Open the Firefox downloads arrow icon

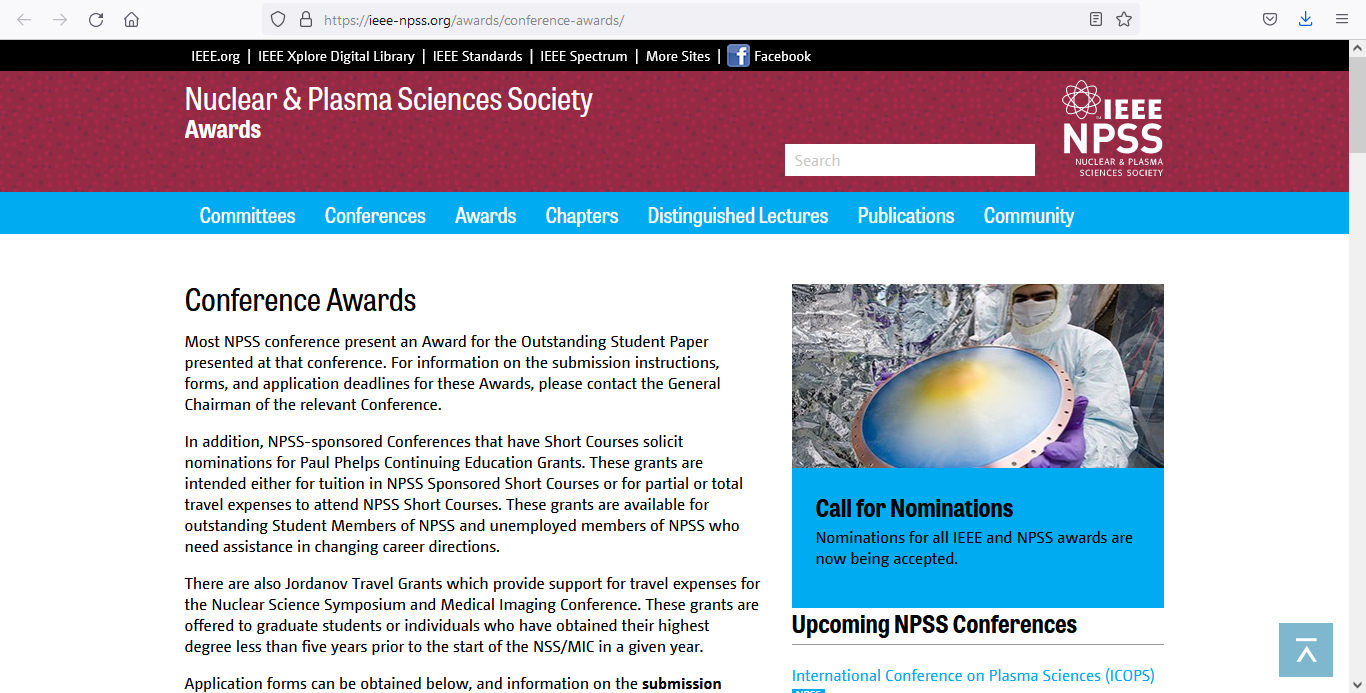pyautogui.click(x=1305, y=20)
